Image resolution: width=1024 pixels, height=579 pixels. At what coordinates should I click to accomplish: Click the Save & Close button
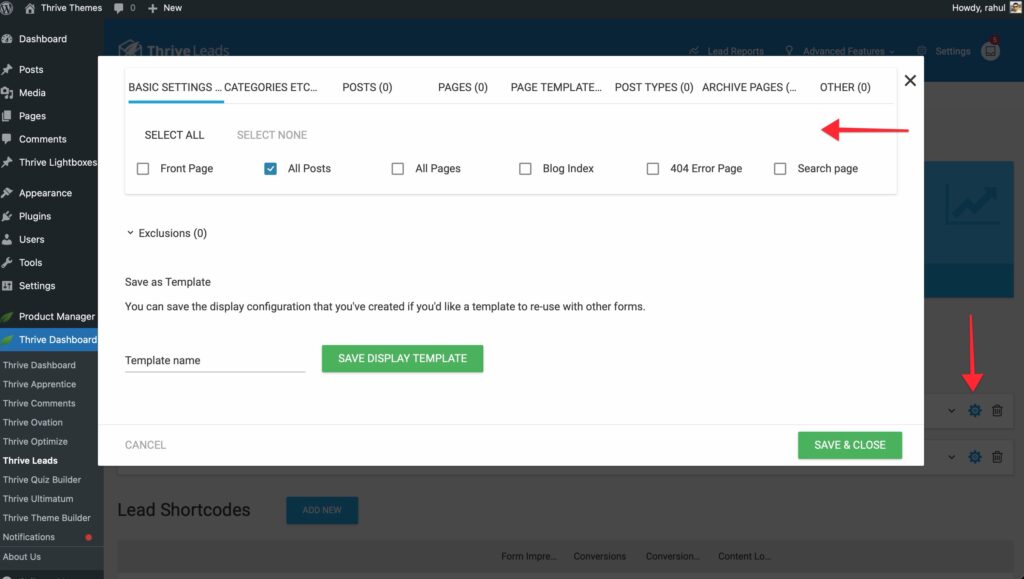(849, 445)
